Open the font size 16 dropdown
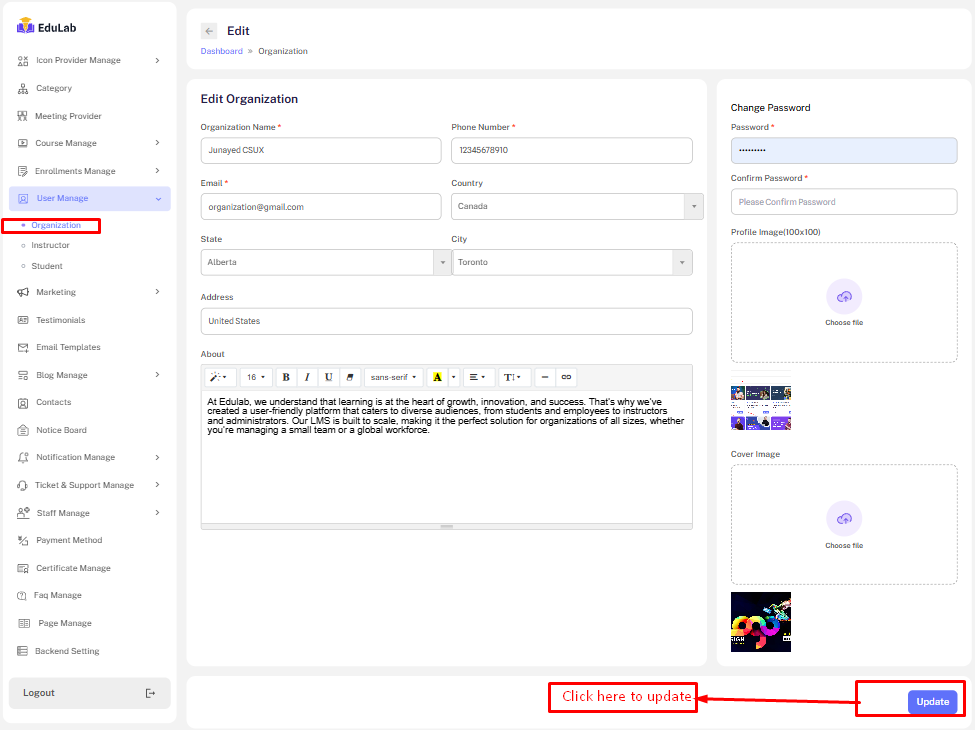975x730 pixels. 256,377
